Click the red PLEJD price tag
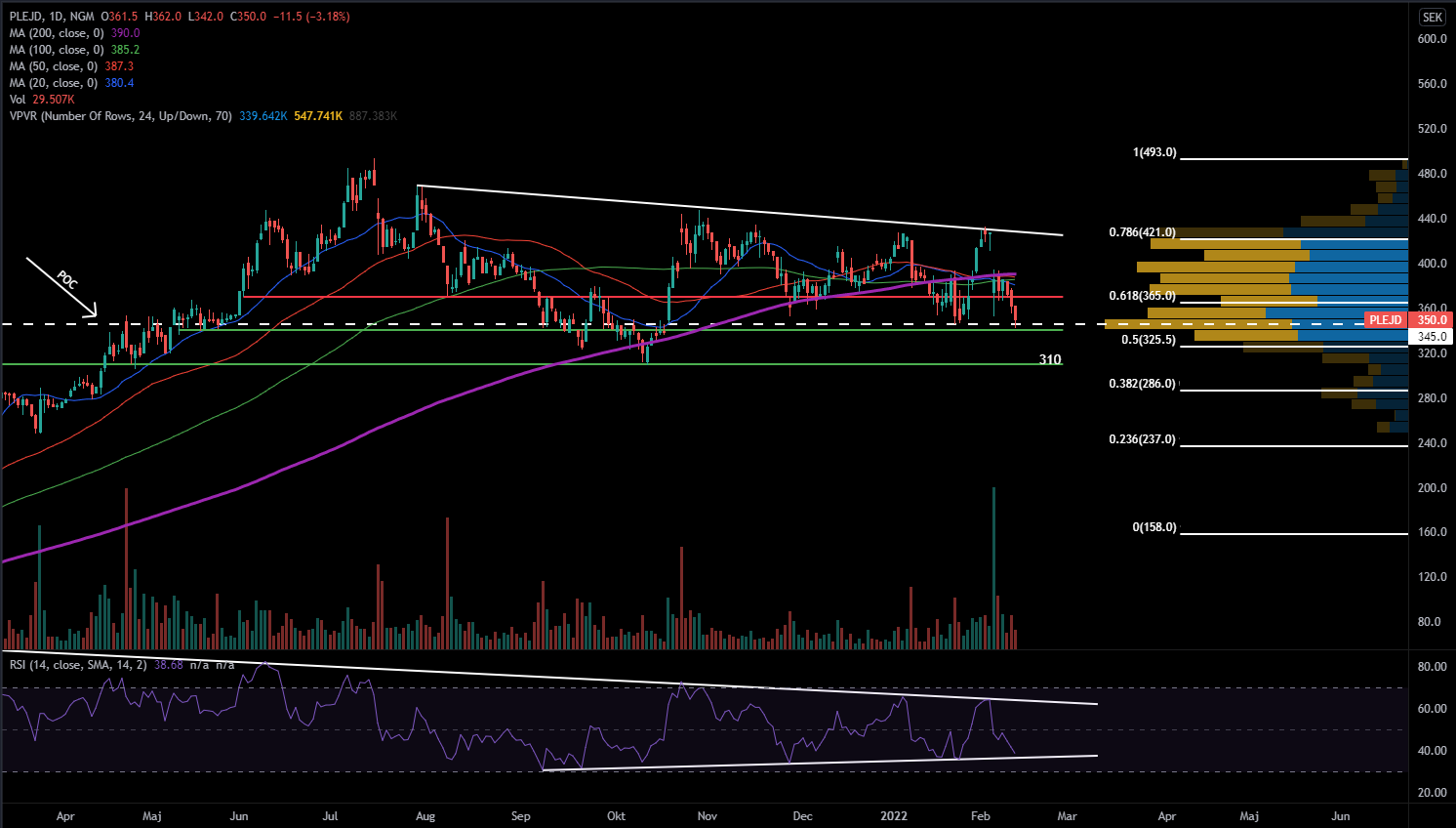 point(1385,320)
